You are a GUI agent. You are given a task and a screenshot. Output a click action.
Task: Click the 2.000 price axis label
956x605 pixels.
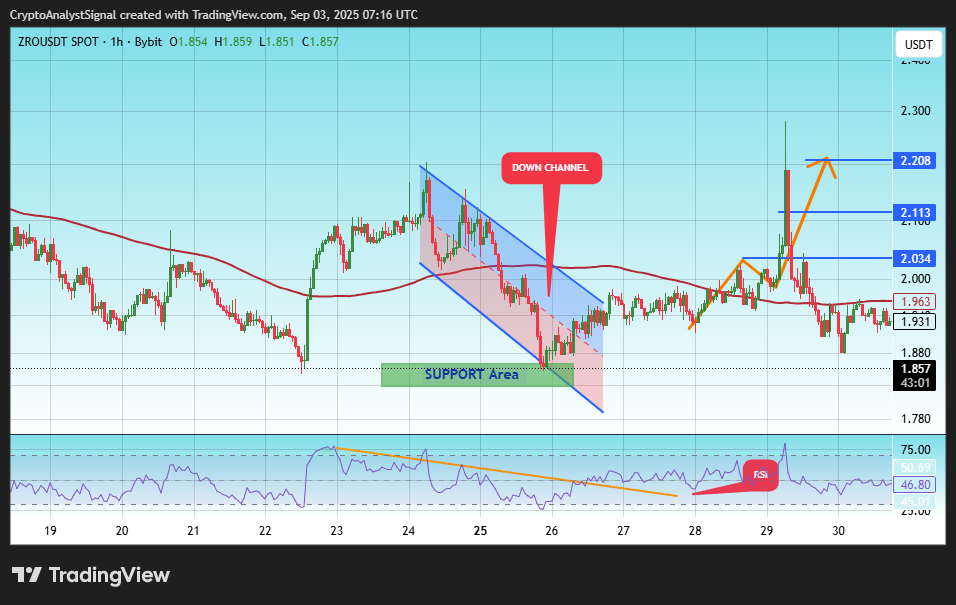[x=916, y=279]
